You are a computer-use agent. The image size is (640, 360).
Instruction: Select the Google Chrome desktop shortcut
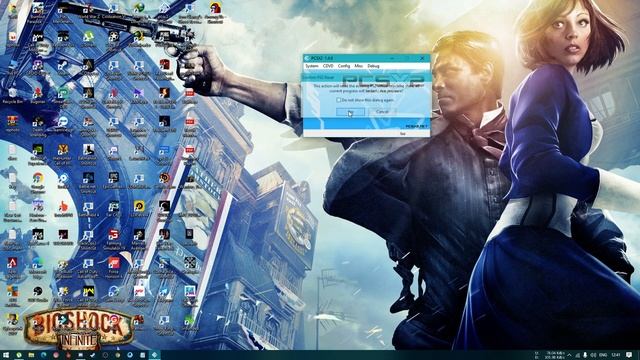[38, 182]
